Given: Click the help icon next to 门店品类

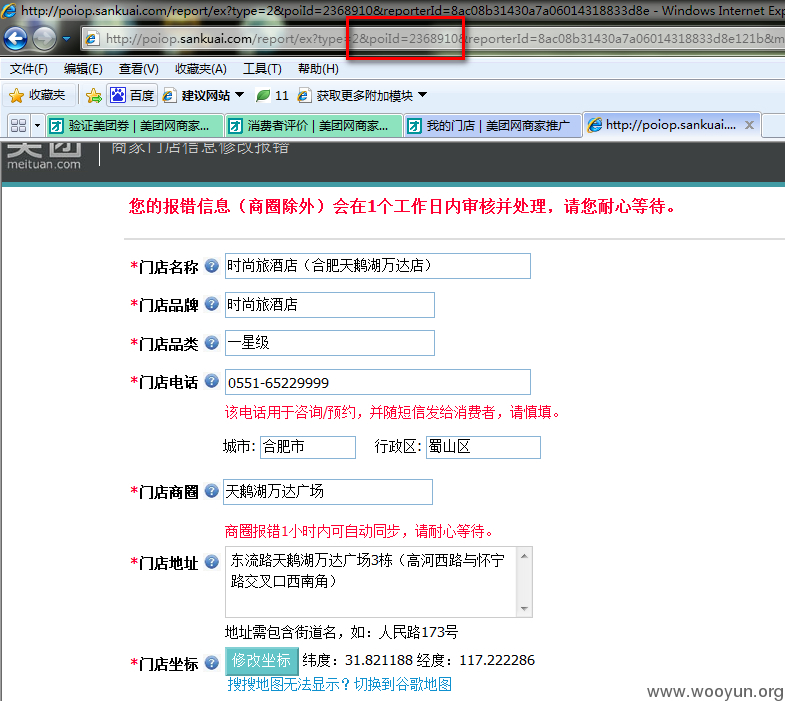Looking at the screenshot, I should (212, 343).
